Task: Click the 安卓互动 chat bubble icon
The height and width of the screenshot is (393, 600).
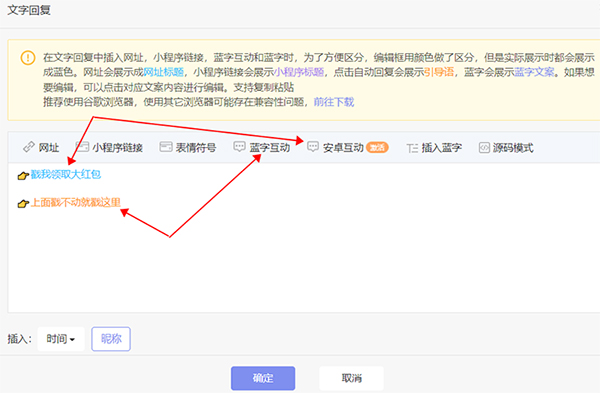Action: tap(313, 147)
